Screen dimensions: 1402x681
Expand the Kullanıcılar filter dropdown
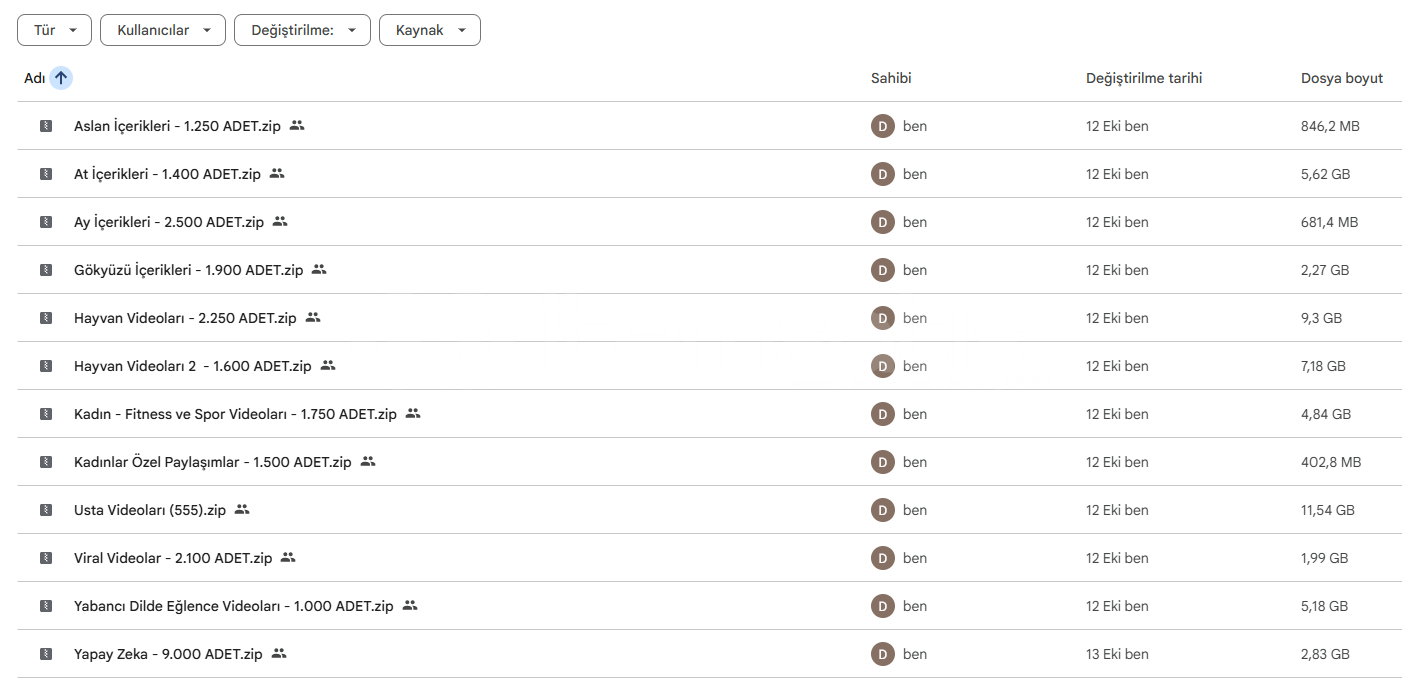click(x=163, y=30)
